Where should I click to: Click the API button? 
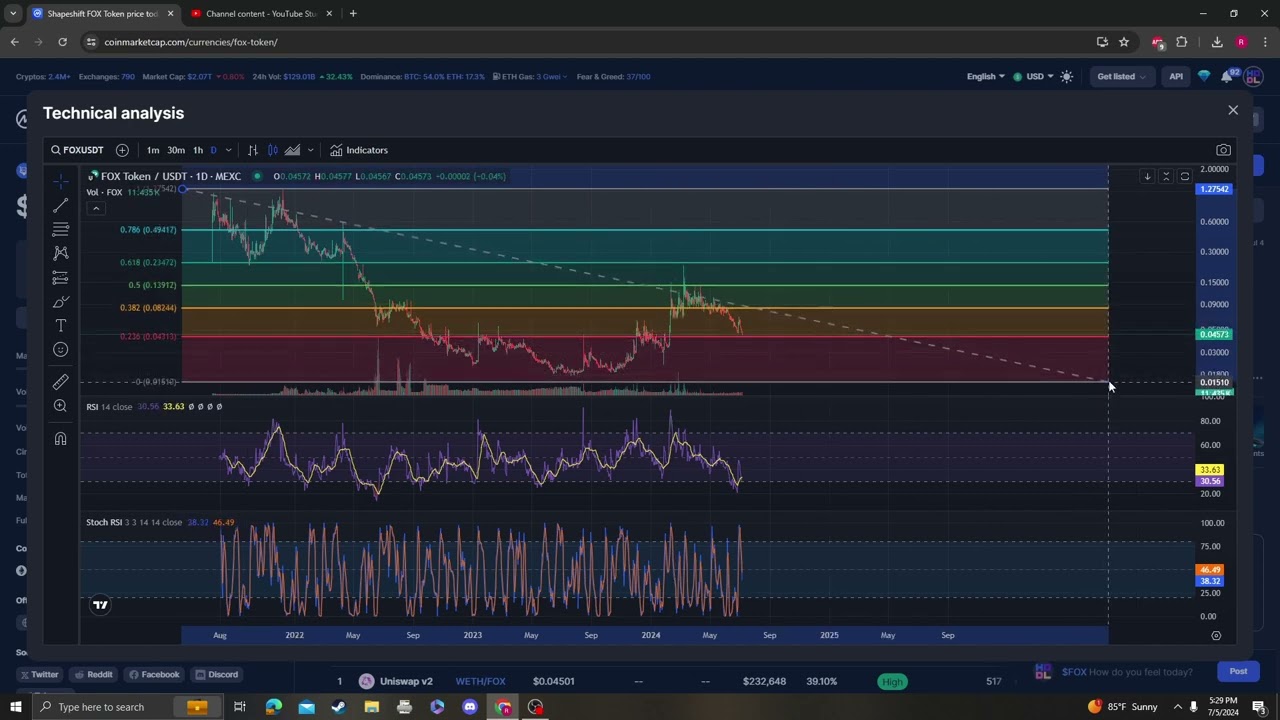(x=1176, y=76)
